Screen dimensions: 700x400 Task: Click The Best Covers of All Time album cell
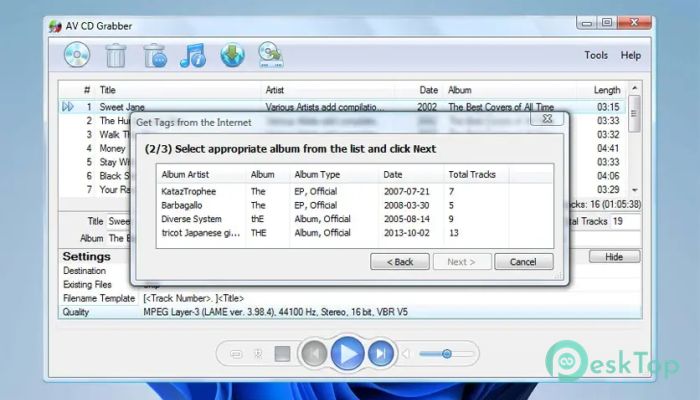tap(501, 107)
